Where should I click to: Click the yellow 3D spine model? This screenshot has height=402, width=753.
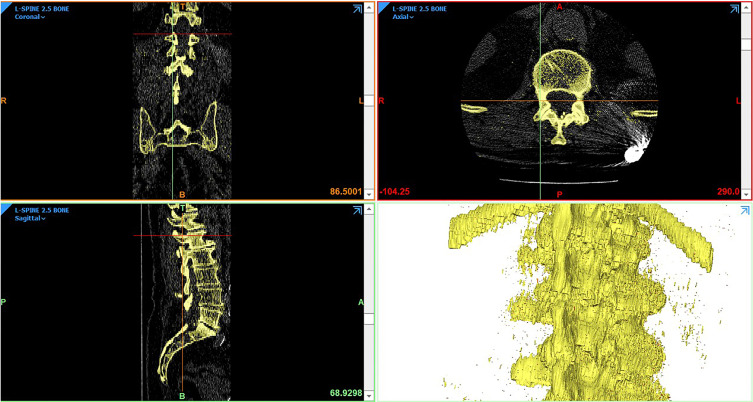click(x=581, y=303)
